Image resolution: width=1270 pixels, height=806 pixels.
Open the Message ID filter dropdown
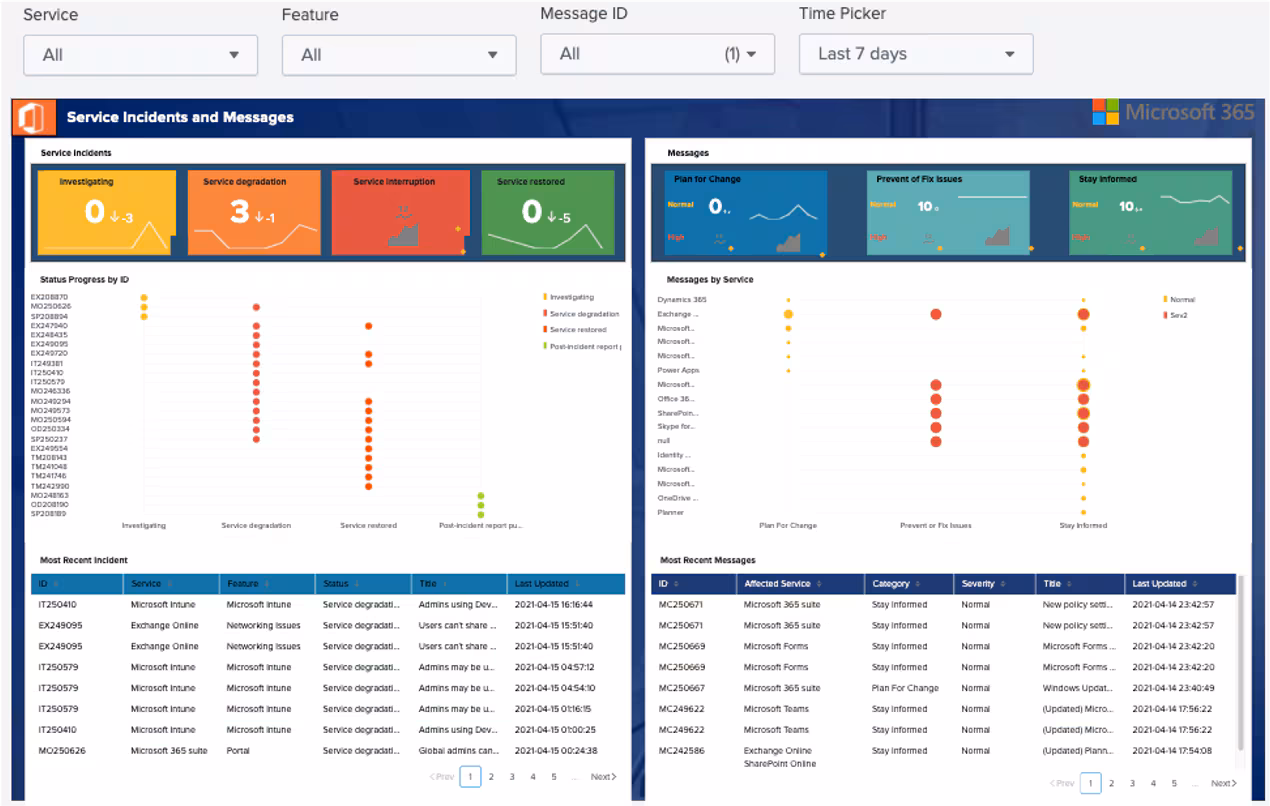657,54
